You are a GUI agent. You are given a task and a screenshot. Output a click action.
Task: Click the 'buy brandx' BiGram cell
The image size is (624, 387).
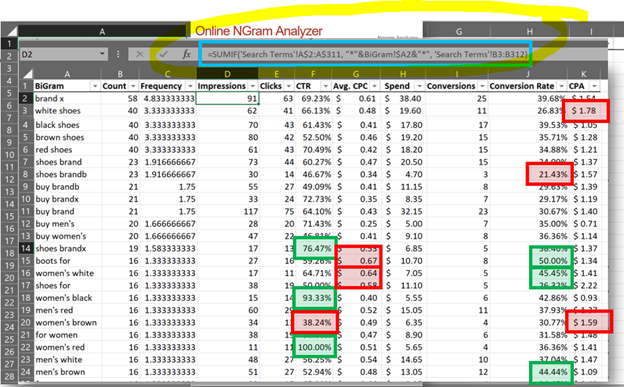(x=66, y=199)
